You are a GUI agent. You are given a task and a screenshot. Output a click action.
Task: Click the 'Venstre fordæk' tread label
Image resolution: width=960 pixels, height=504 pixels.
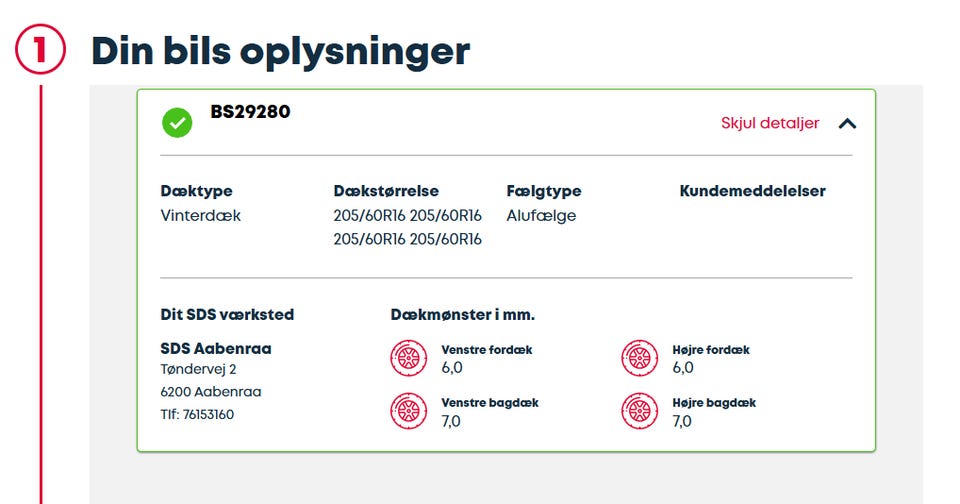coord(486,350)
